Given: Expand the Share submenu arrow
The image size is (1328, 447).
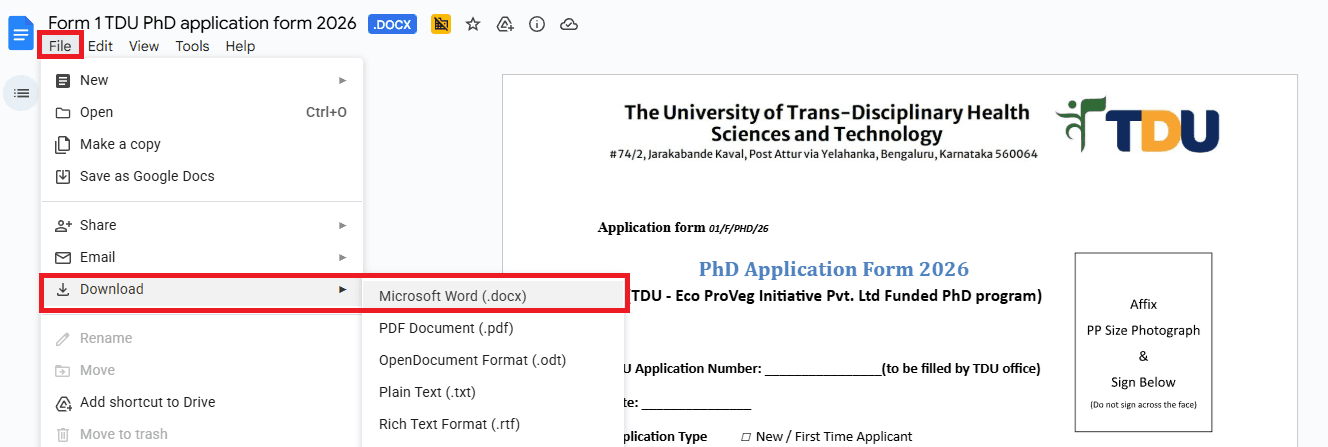Looking at the screenshot, I should (343, 225).
